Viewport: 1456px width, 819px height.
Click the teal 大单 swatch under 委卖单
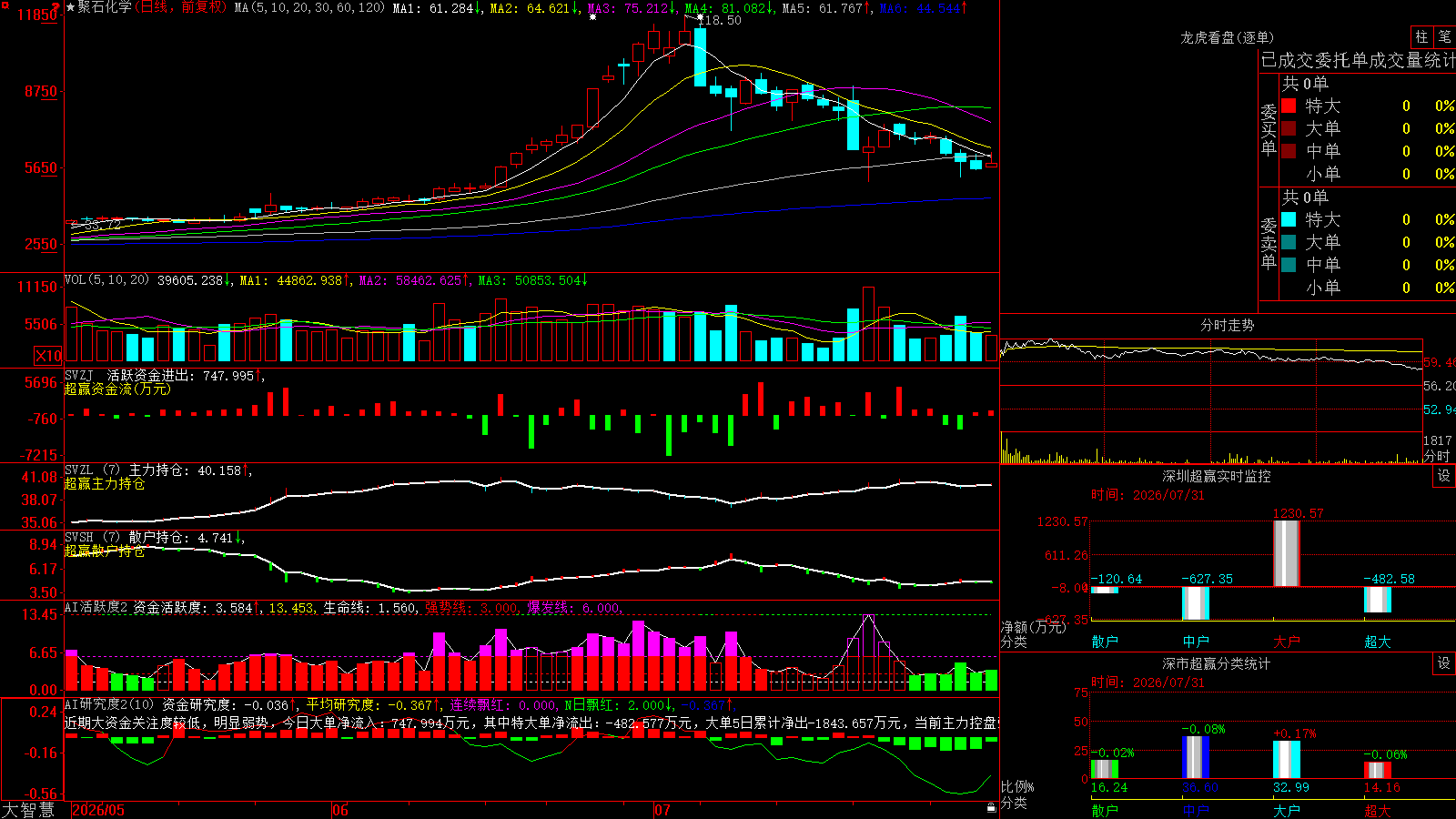click(x=1289, y=242)
